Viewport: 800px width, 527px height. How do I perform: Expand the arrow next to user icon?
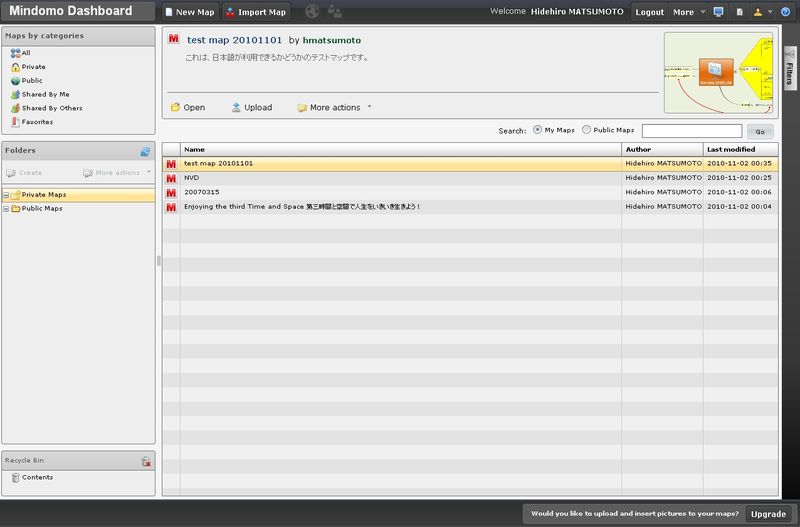point(770,12)
